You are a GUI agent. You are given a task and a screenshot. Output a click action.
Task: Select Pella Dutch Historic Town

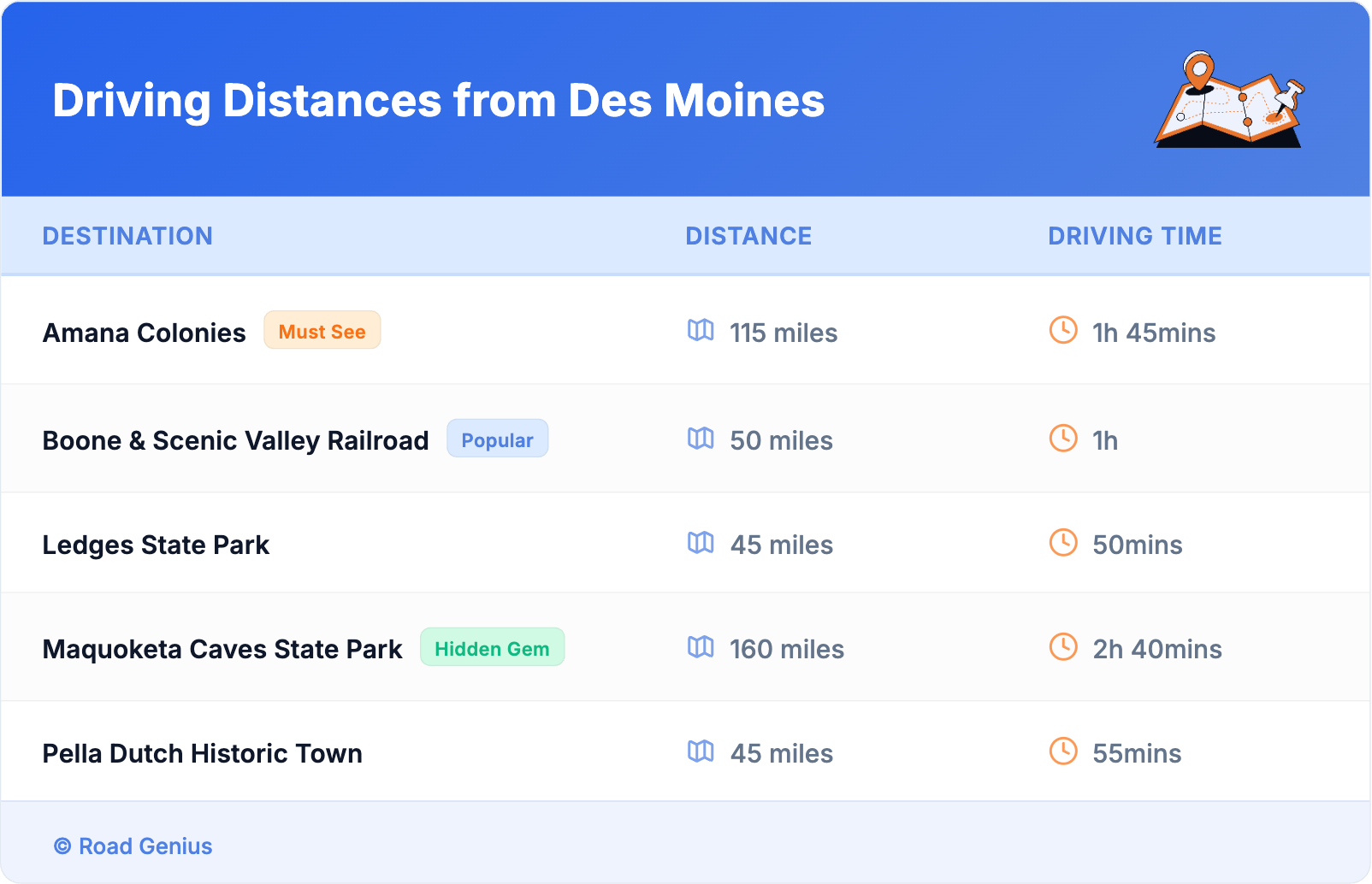(x=202, y=753)
